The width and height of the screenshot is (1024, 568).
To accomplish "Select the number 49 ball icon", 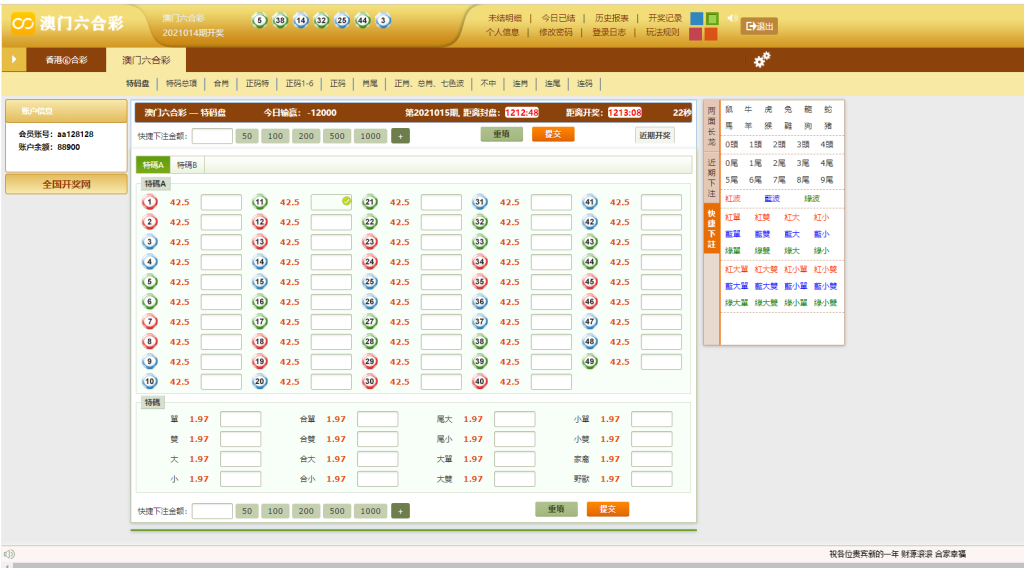I will [590, 362].
